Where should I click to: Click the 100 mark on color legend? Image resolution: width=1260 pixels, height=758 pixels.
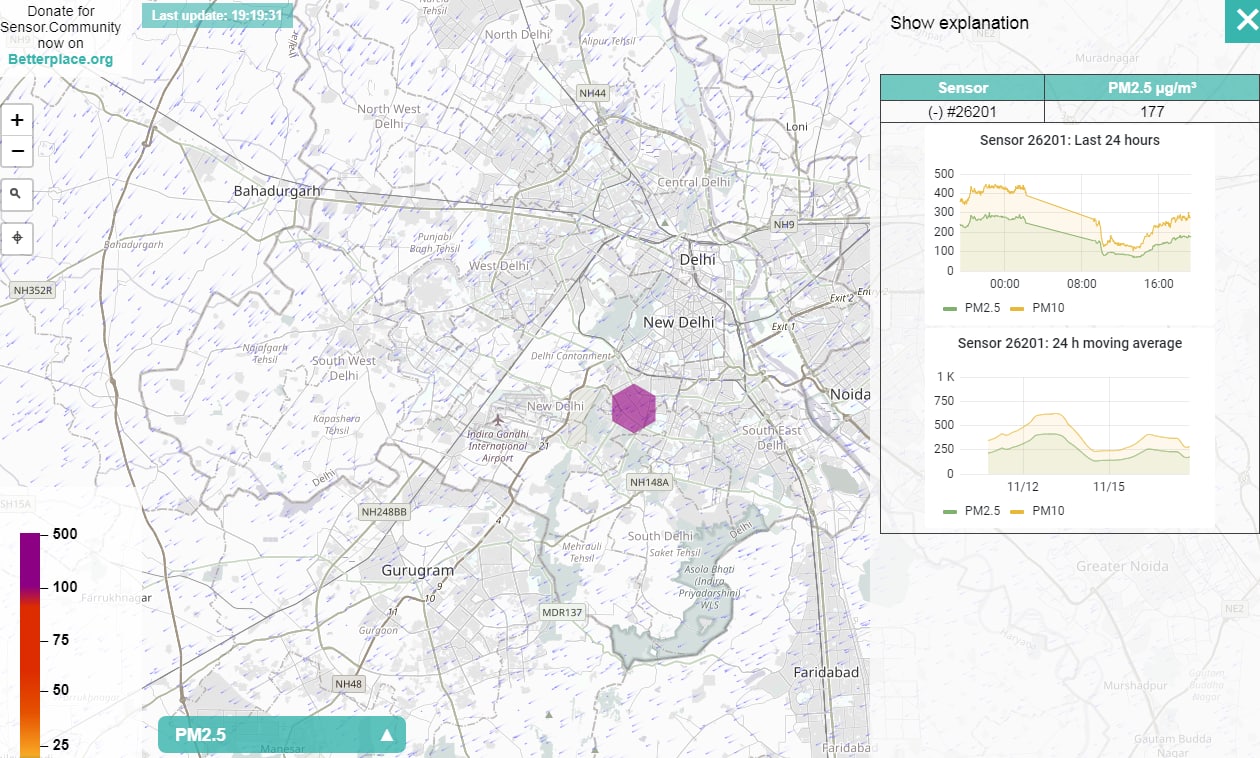point(65,587)
